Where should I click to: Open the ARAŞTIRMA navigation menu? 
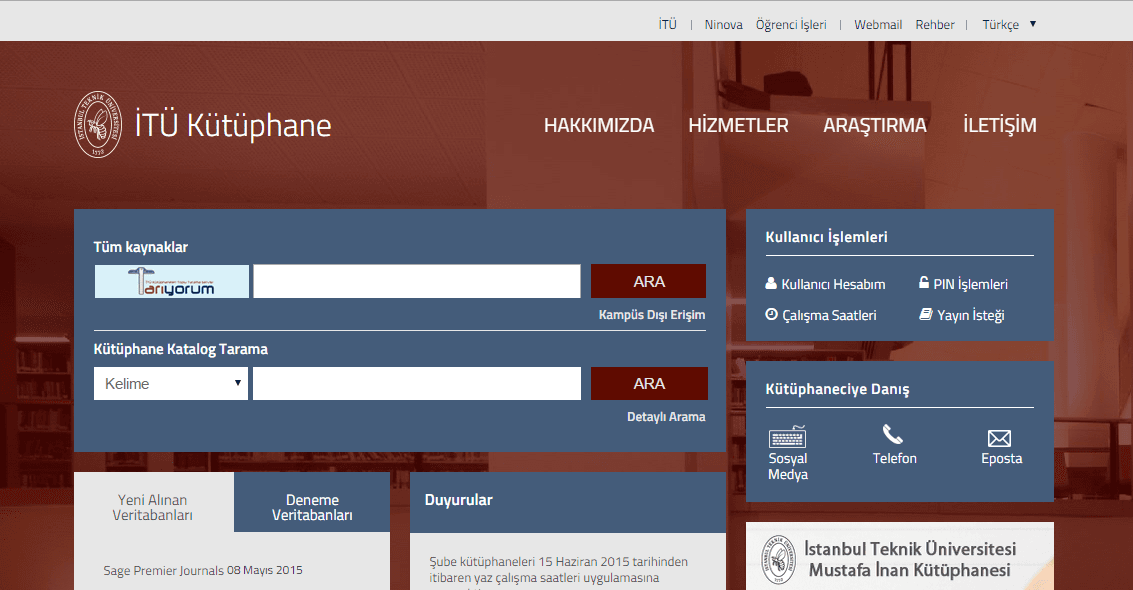click(x=874, y=126)
